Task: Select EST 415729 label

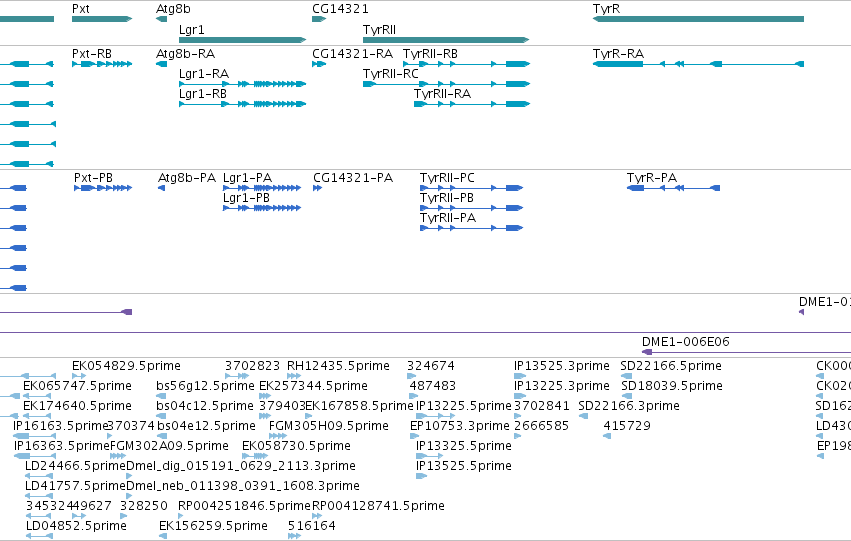Action: click(x=627, y=426)
